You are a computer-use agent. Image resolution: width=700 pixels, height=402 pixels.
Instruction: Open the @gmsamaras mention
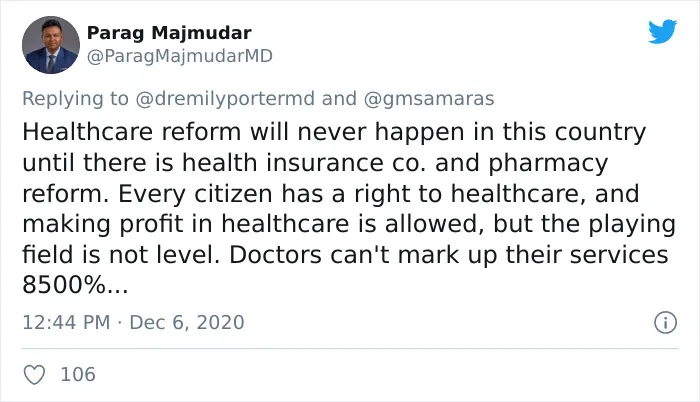[x=429, y=99]
